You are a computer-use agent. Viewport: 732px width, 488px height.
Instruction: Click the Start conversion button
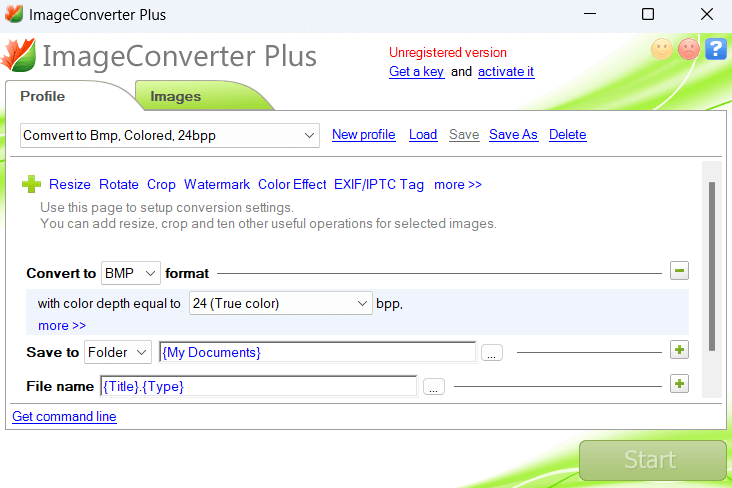[652, 460]
